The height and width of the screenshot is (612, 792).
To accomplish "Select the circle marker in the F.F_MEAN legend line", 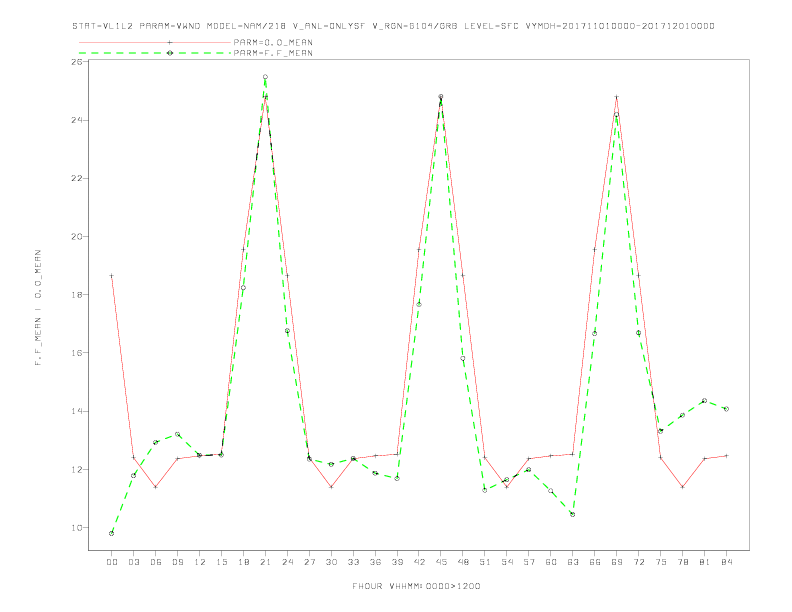I will tap(170, 53).
